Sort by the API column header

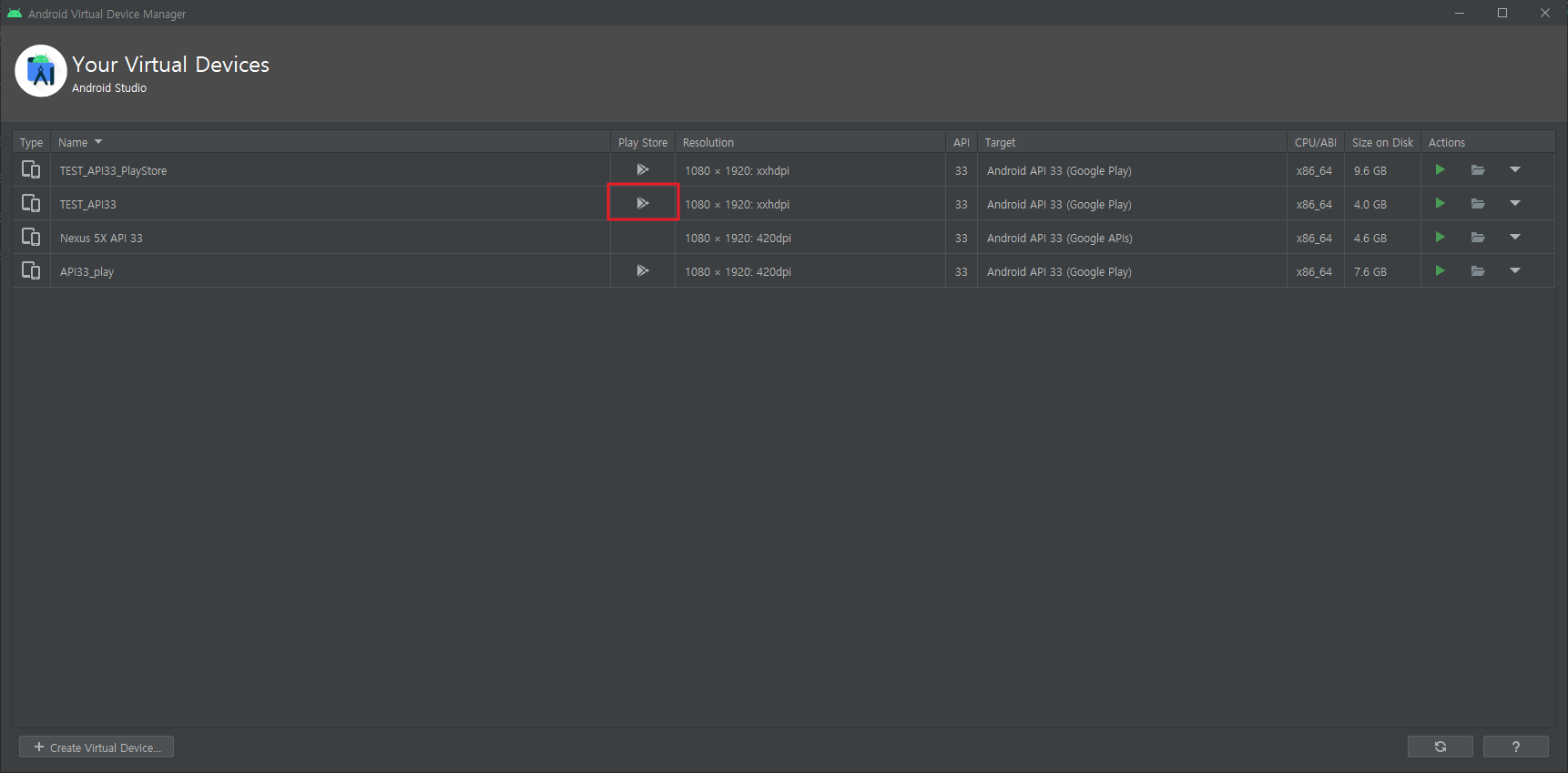[962, 143]
